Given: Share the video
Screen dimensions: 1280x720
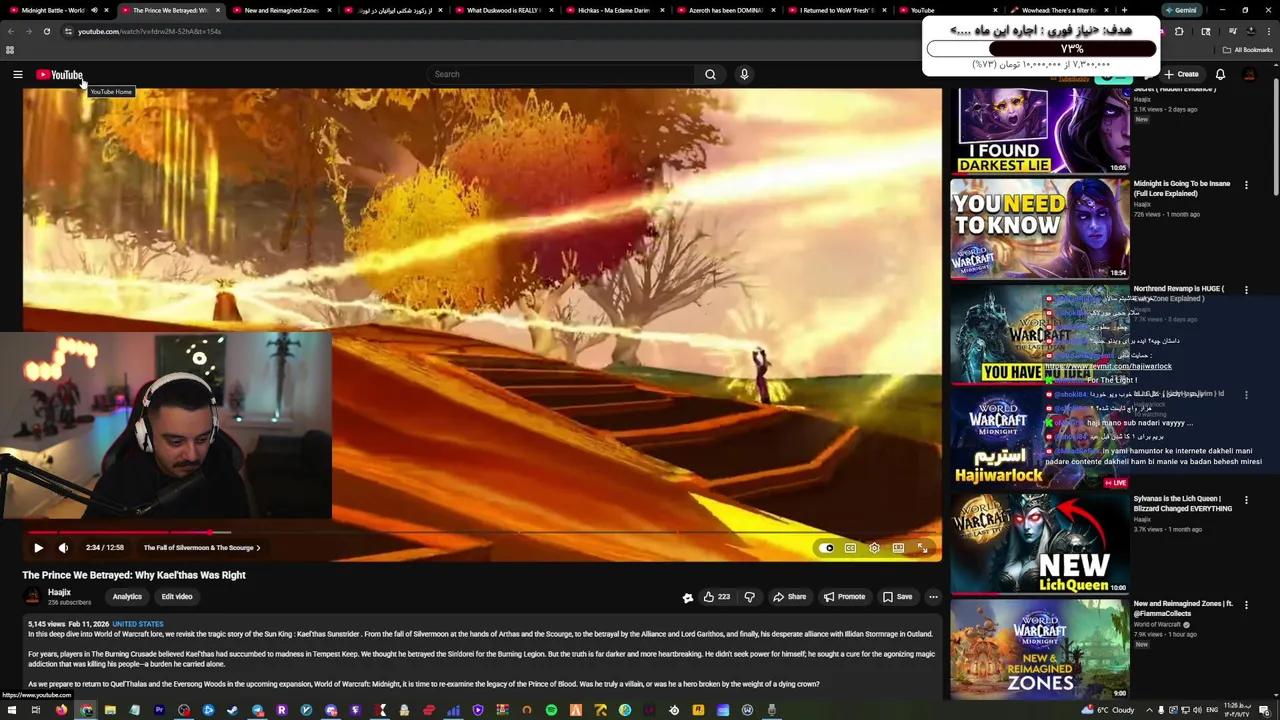Looking at the screenshot, I should click(789, 597).
